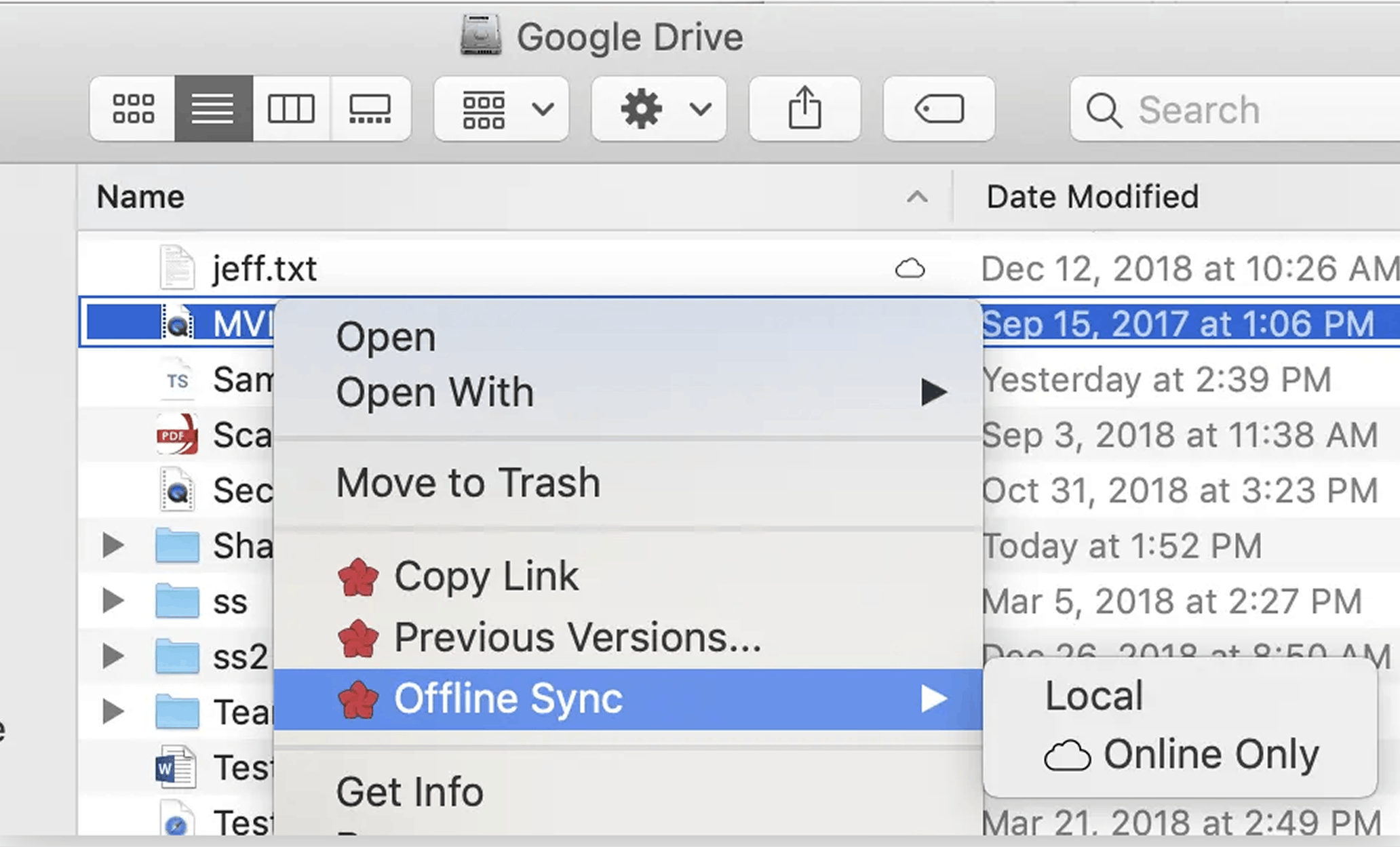
Task: Expand the ss2 folder disclosure triangle
Action: point(113,656)
